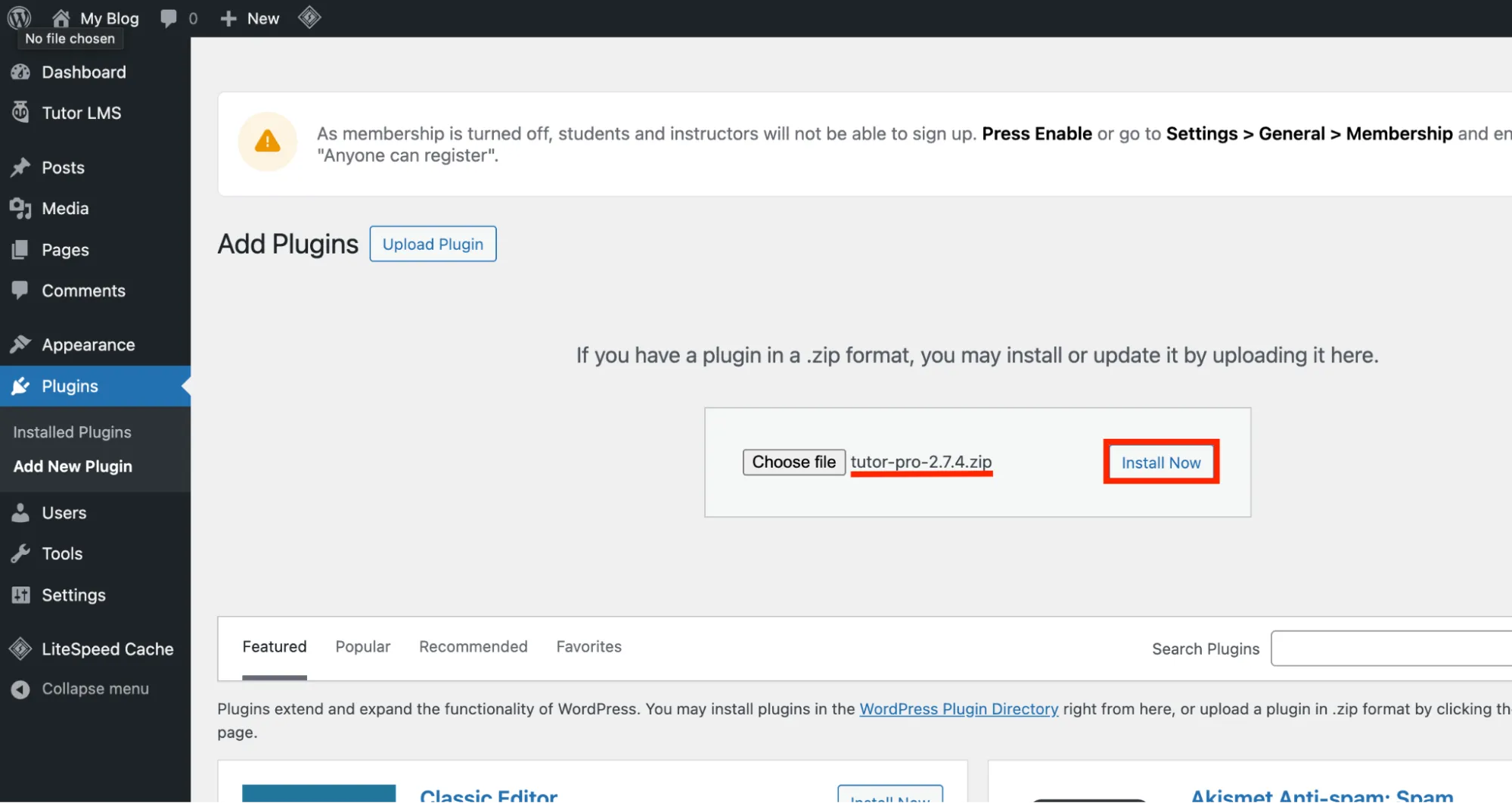The height and width of the screenshot is (803, 1512).
Task: Click the Comments speech bubble sidebar icon
Action: (x=20, y=290)
